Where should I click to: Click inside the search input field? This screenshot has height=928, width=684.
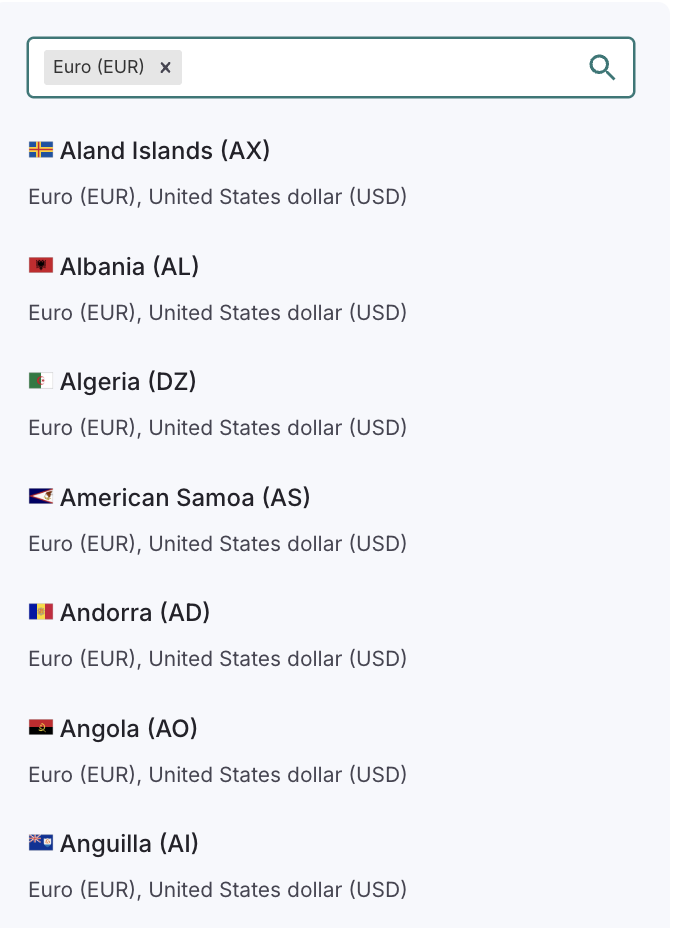pos(380,67)
